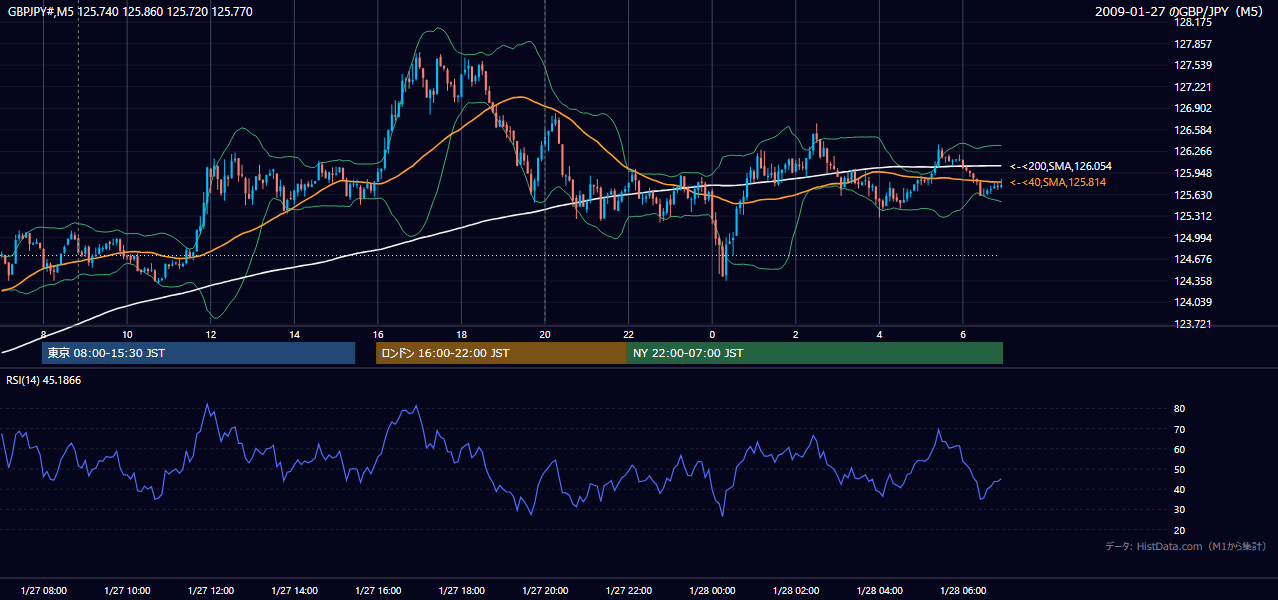Click price axis value 125.948
The height and width of the screenshot is (600, 1278).
pyautogui.click(x=1193, y=173)
